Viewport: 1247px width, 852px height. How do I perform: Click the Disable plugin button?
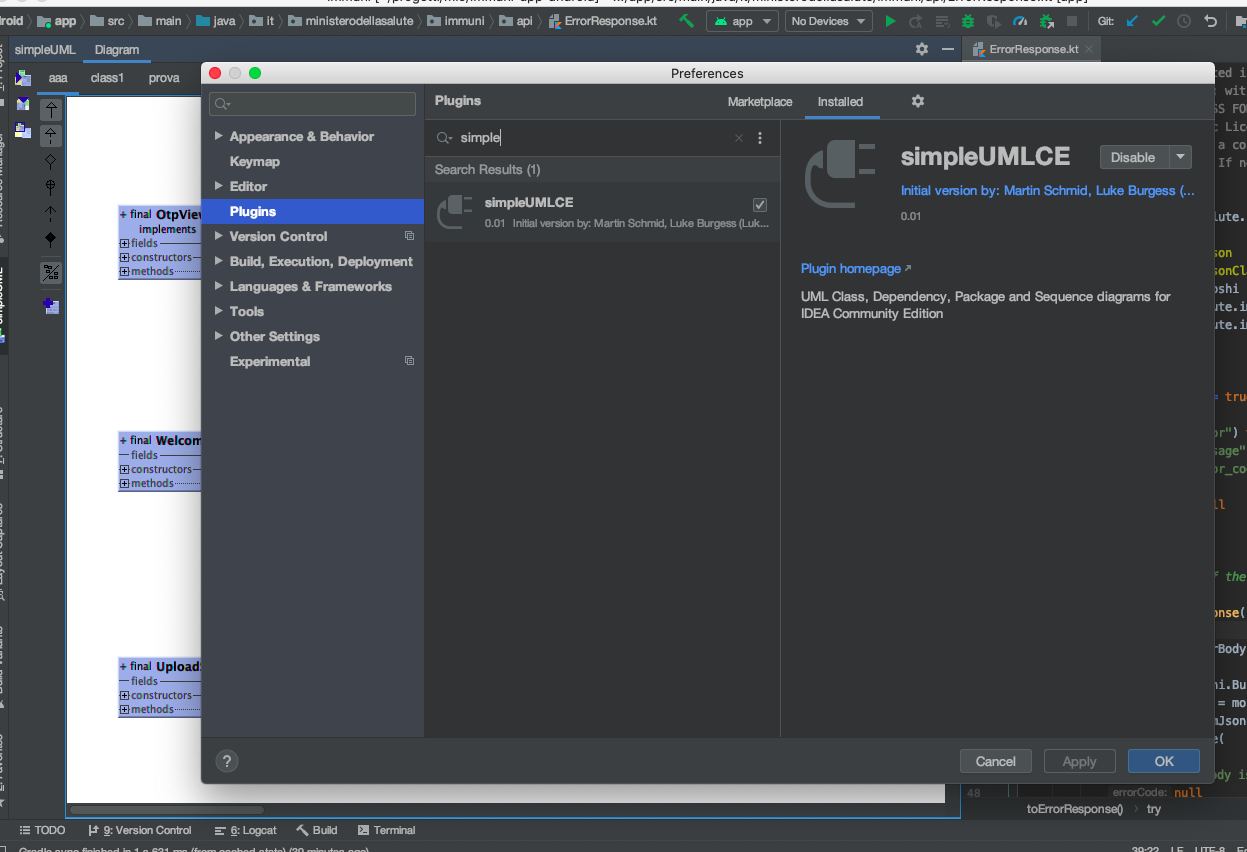[1133, 157]
